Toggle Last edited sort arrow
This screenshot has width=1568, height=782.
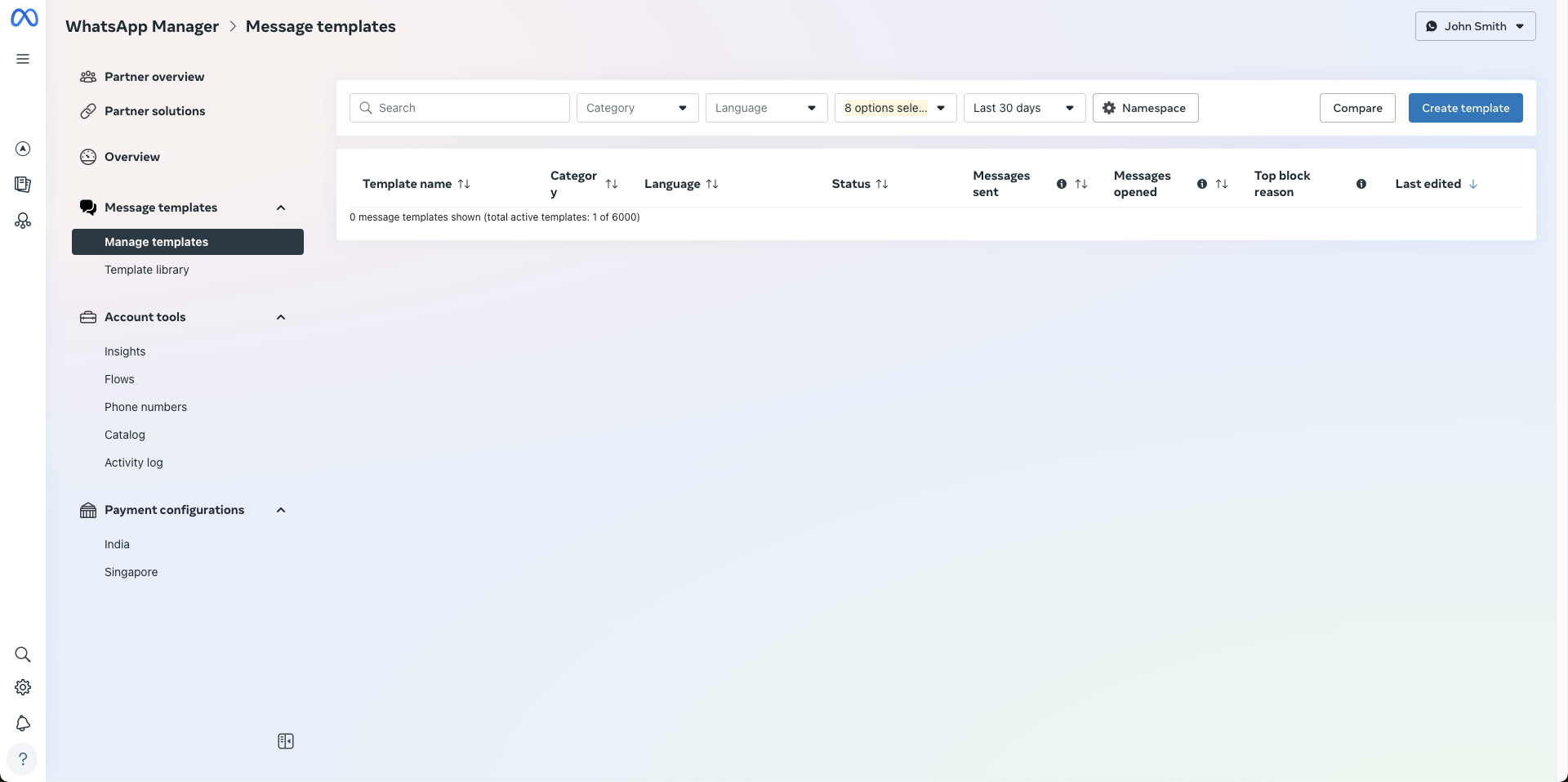[1473, 184]
